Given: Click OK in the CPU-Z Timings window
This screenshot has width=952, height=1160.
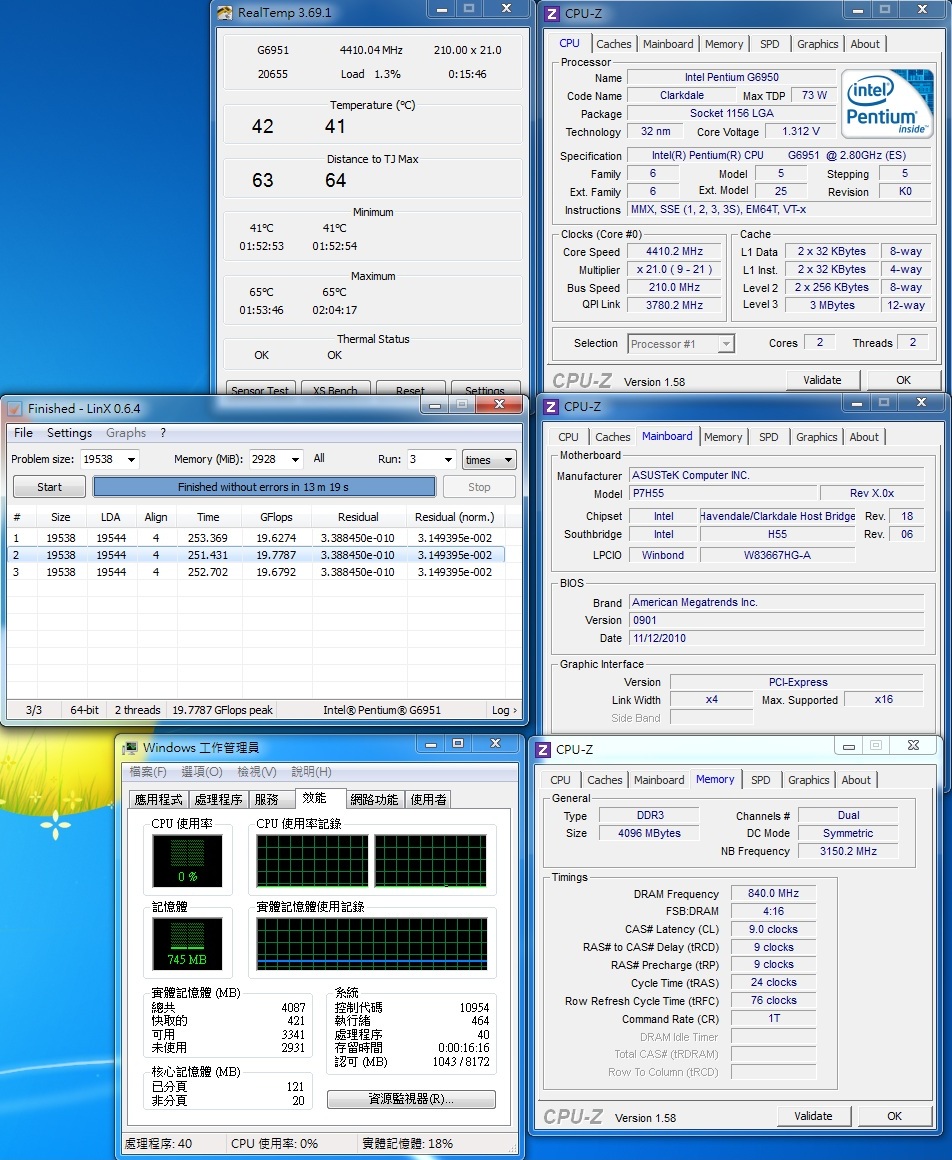Looking at the screenshot, I should coord(895,1116).
